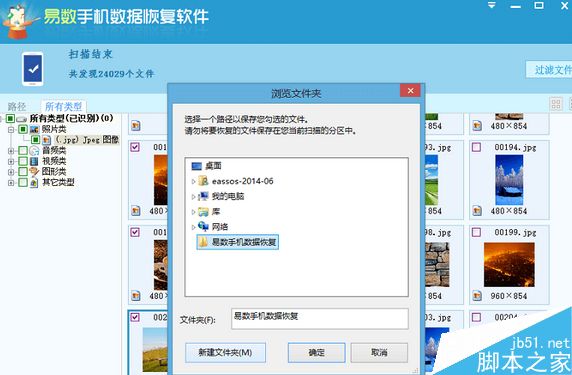This screenshot has width=572, height=375.
Task: Expand the Video category node
Action: 11,161
